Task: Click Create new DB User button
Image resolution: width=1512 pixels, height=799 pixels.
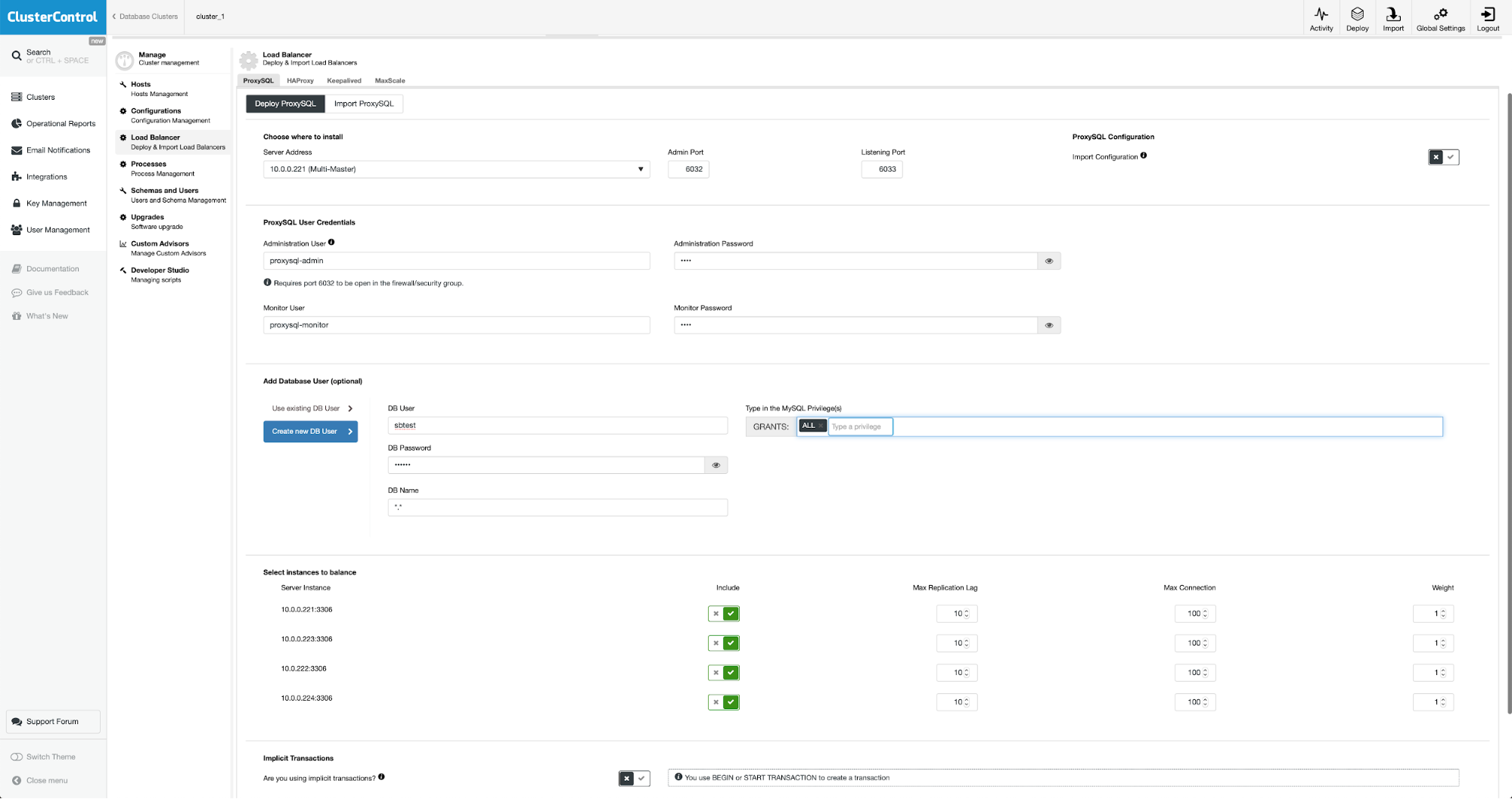Action: pos(310,432)
